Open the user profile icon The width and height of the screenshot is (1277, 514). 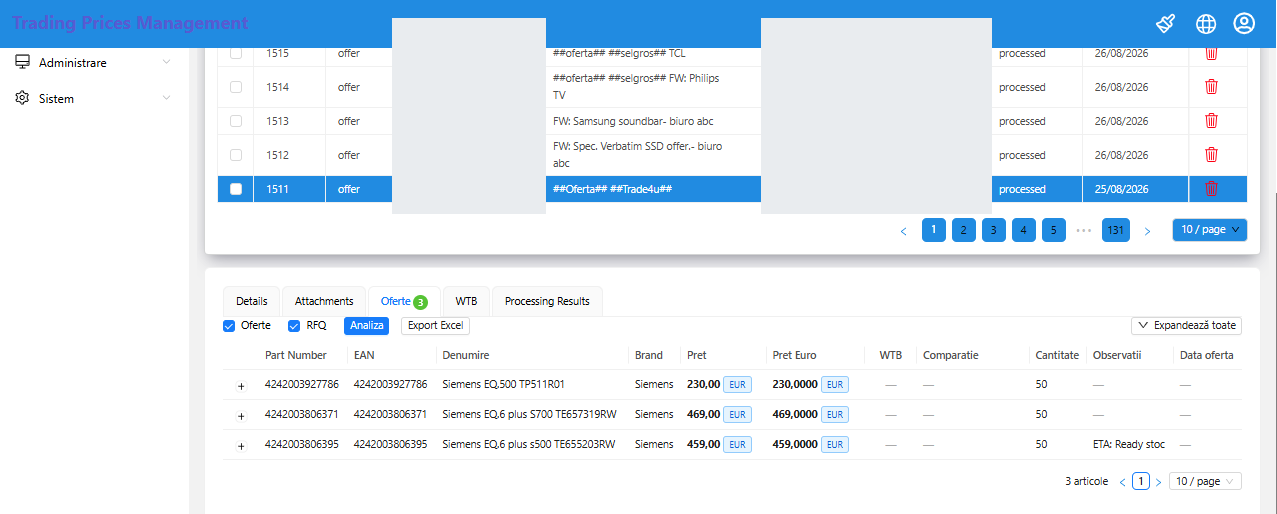[x=1244, y=23]
